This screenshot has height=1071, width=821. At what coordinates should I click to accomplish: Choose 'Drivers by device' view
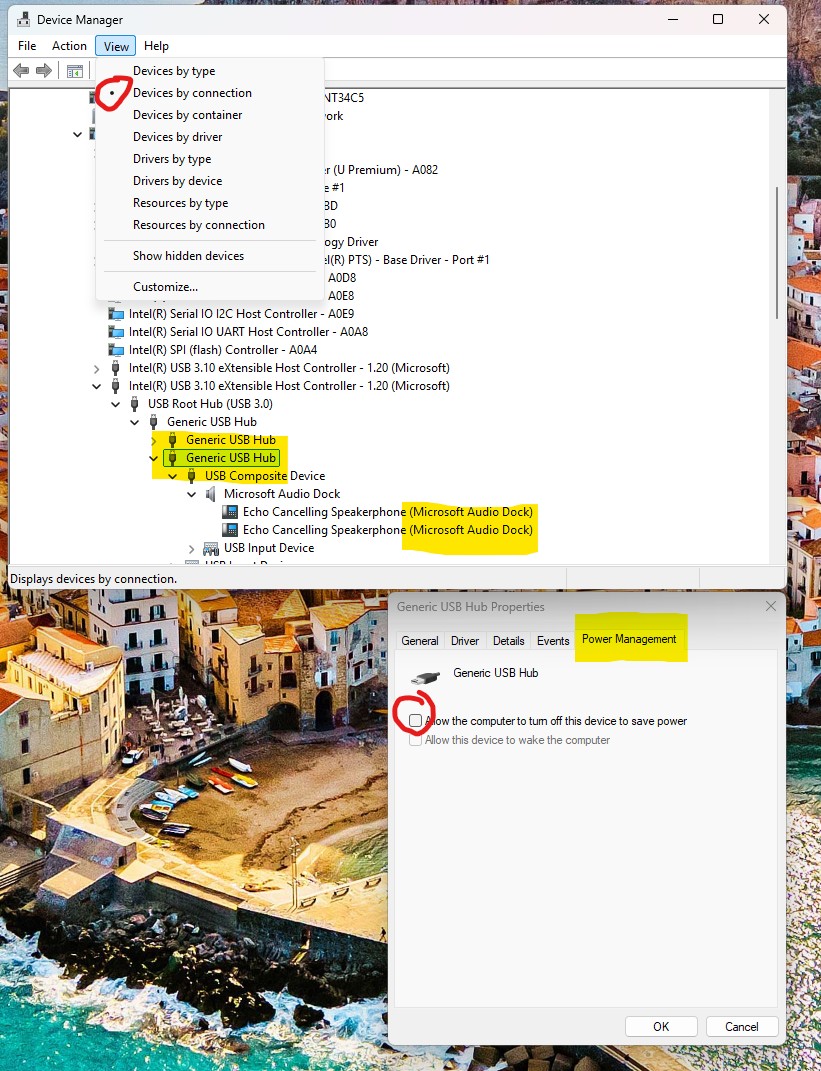[x=210, y=181]
